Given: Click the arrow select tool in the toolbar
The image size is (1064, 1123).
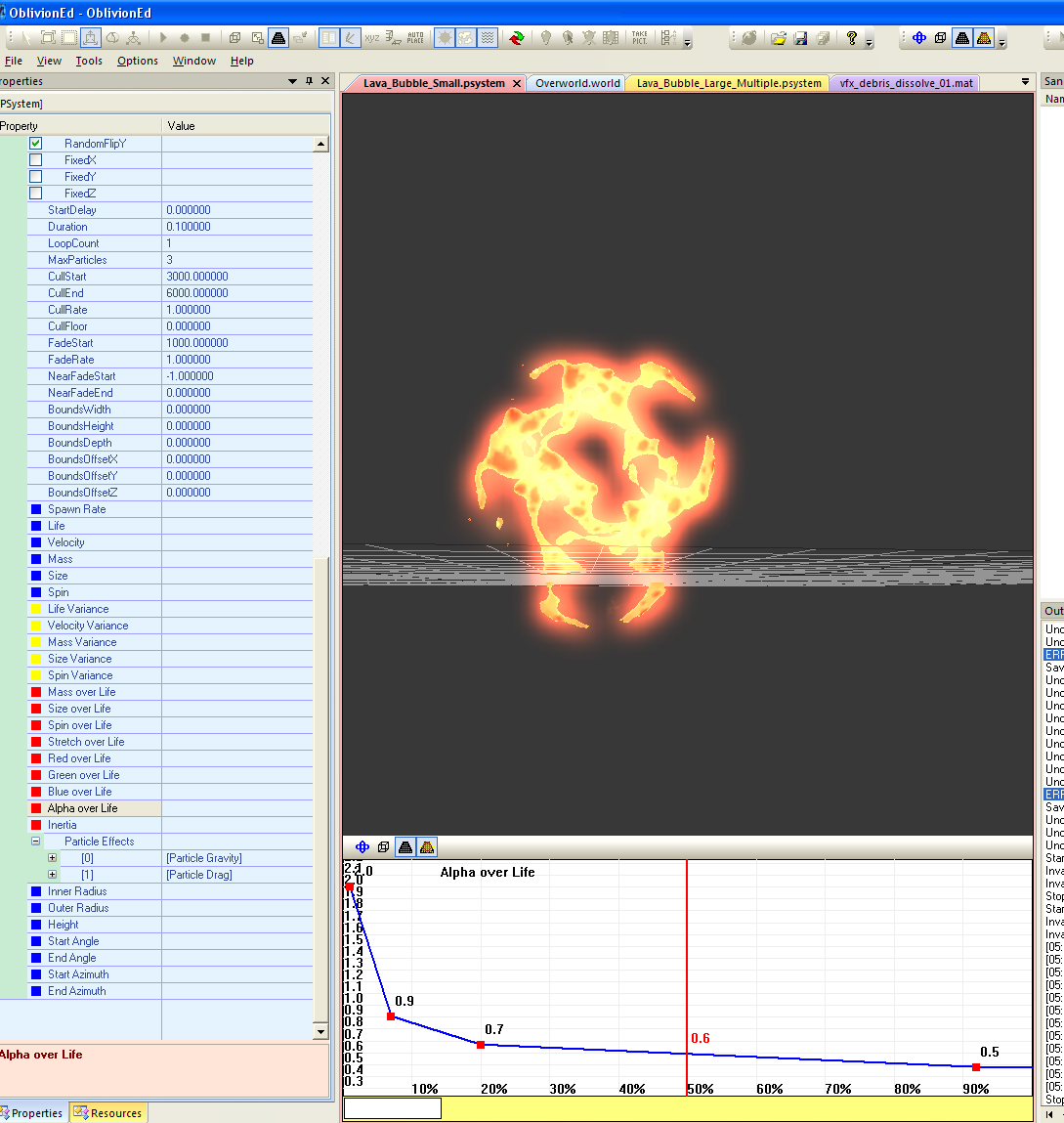Looking at the screenshot, I should pyautogui.click(x=26, y=38).
